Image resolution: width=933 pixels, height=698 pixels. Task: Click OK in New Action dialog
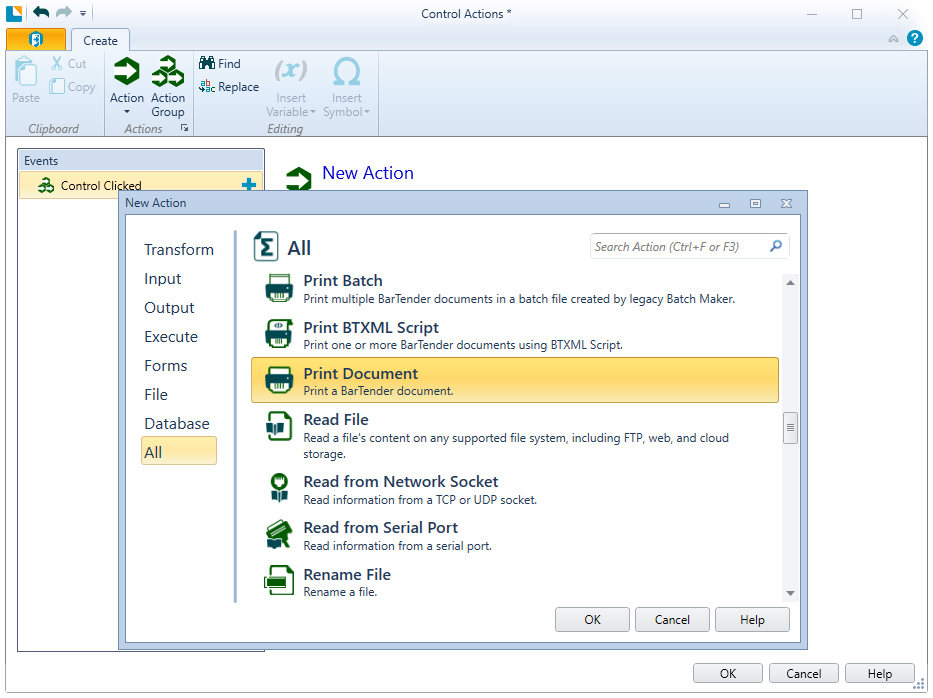pos(592,619)
